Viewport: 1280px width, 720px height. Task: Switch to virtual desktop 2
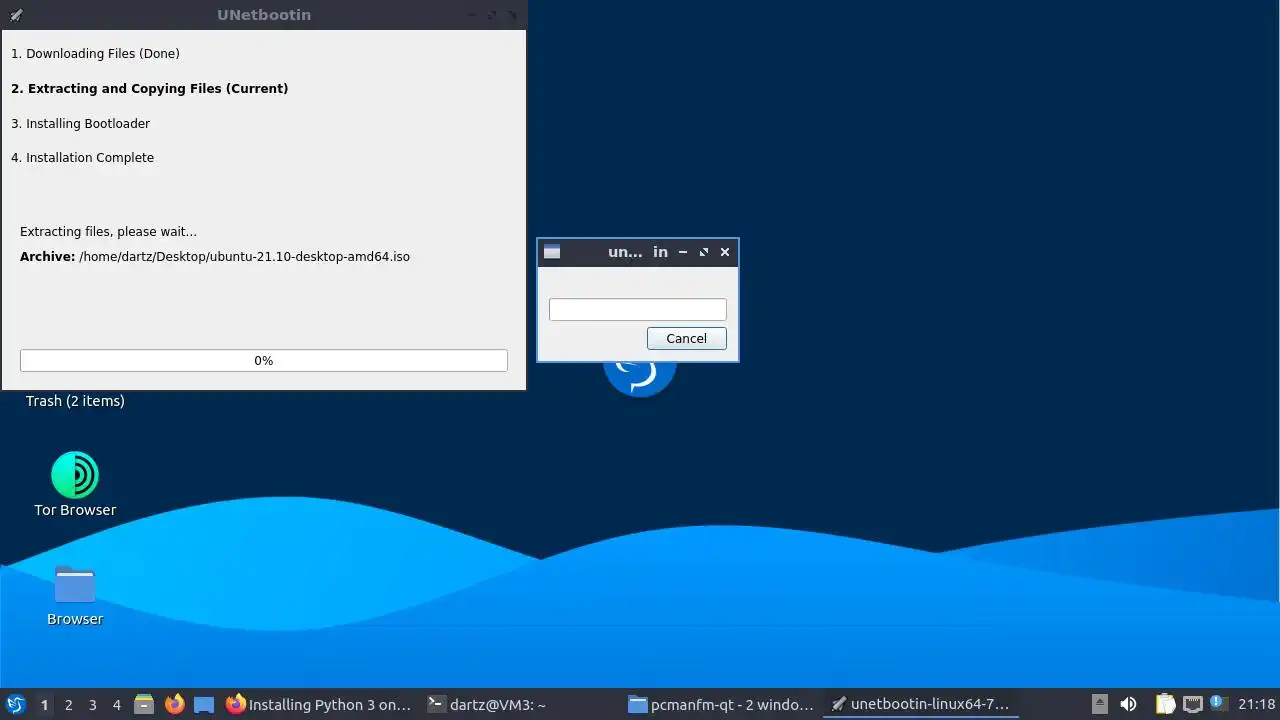[68, 705]
